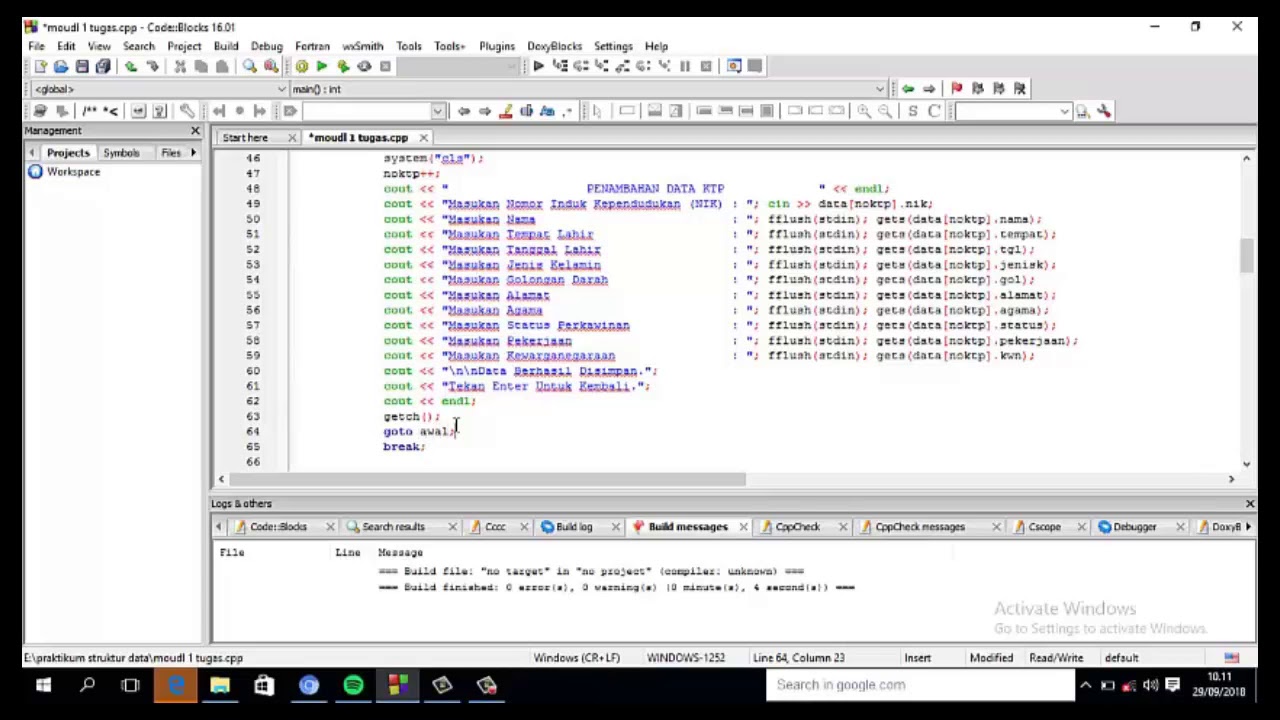This screenshot has height=720, width=1280.
Task: Jump back with green left arrow
Action: pos(908,89)
